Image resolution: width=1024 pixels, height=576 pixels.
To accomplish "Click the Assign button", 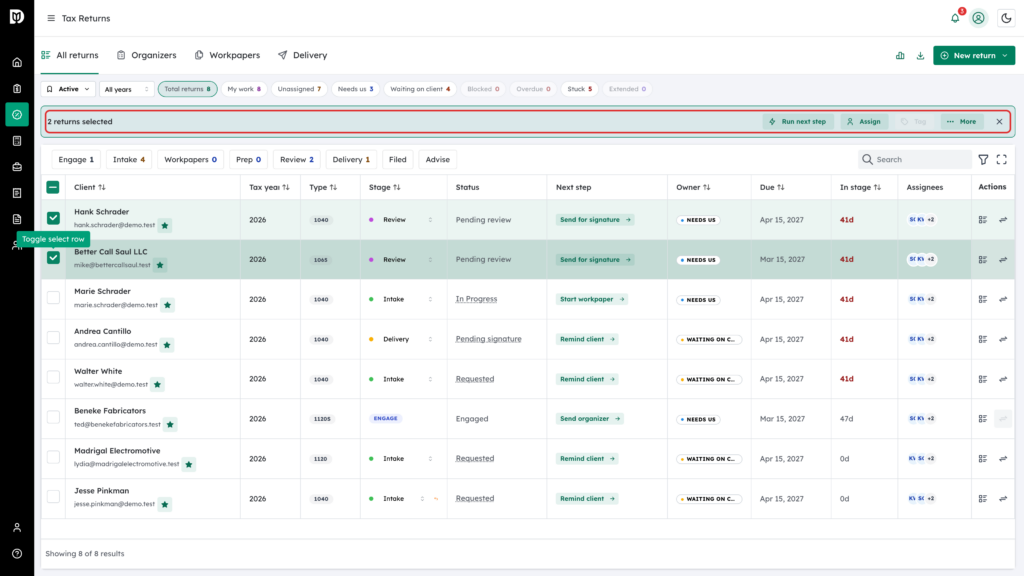I will click(x=864, y=121).
